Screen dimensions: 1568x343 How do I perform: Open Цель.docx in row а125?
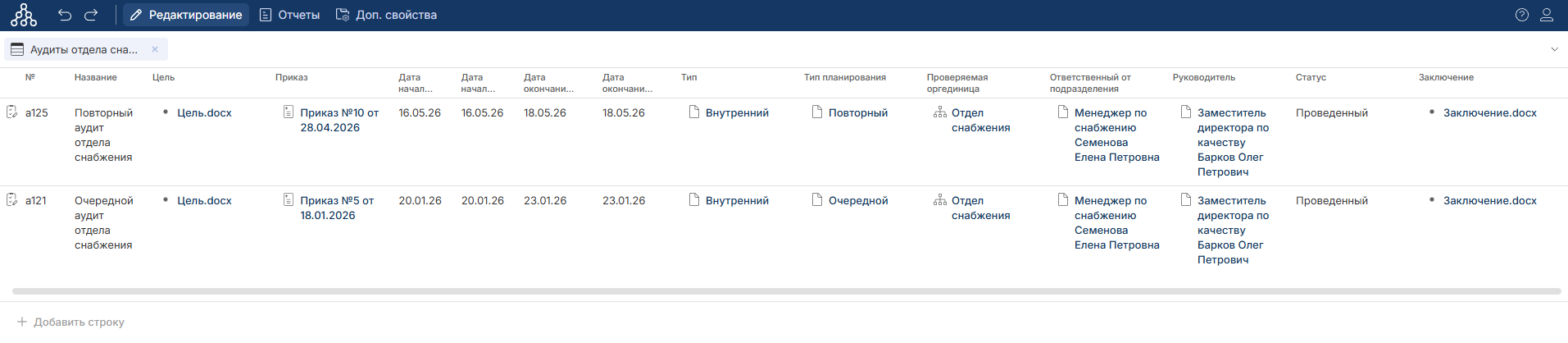coord(204,112)
